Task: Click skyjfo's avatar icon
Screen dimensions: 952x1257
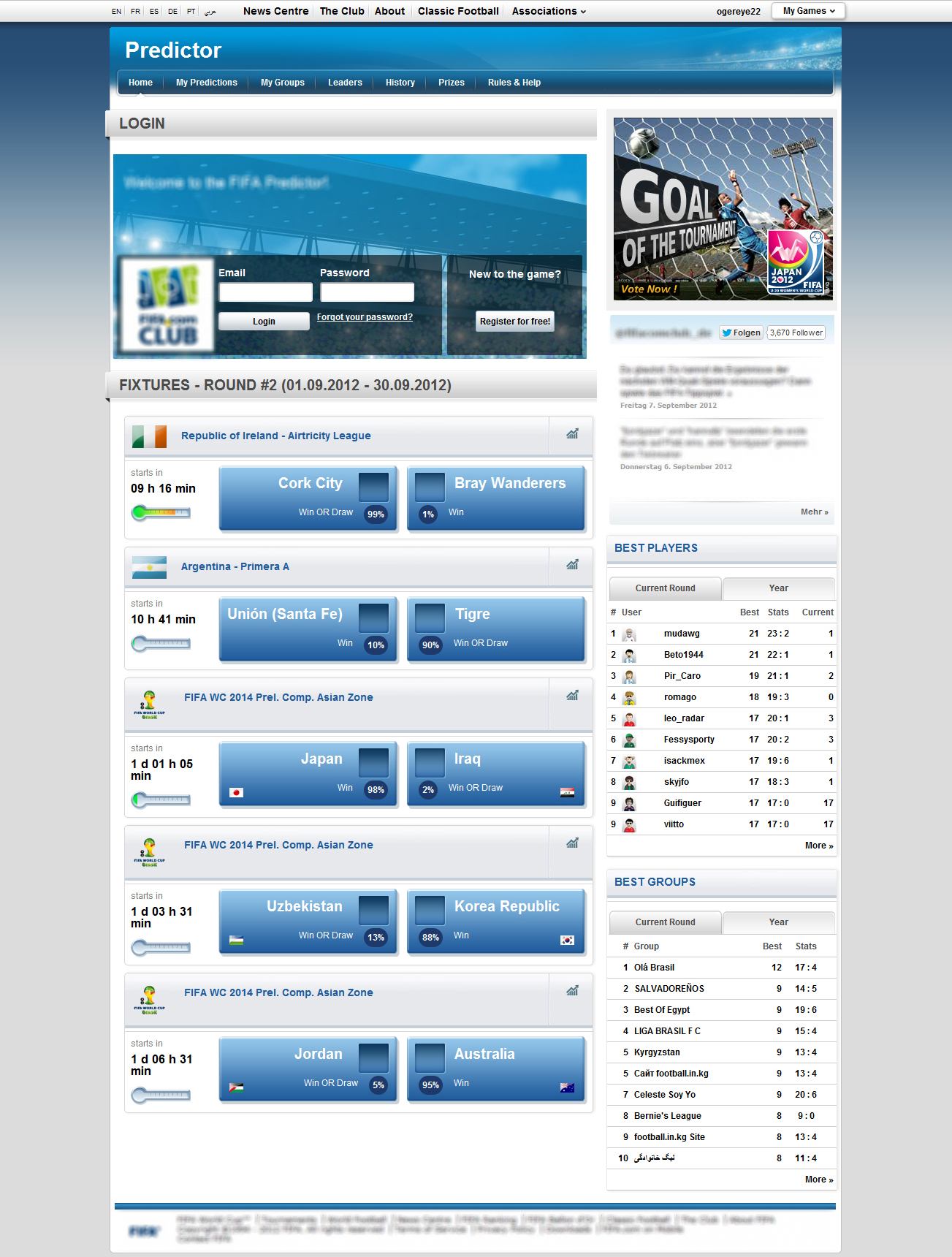Action: [x=629, y=783]
